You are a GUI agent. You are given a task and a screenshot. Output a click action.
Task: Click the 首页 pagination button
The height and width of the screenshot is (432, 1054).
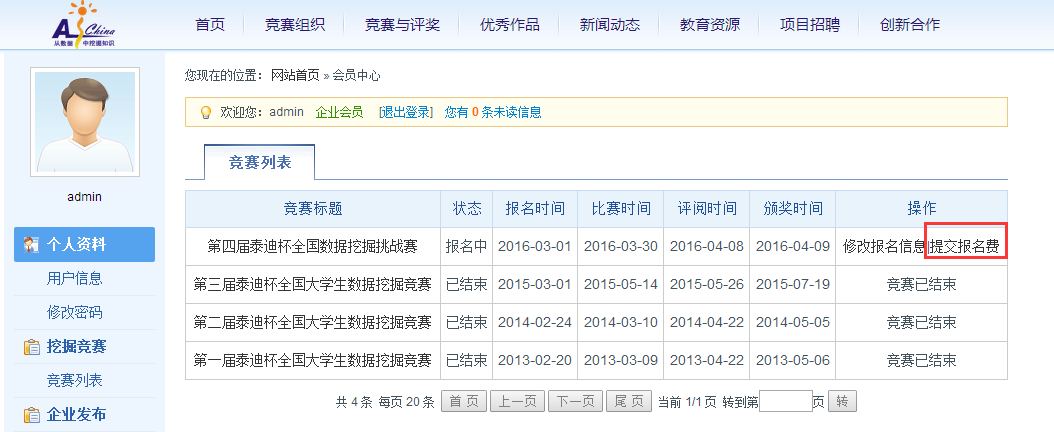click(x=464, y=402)
